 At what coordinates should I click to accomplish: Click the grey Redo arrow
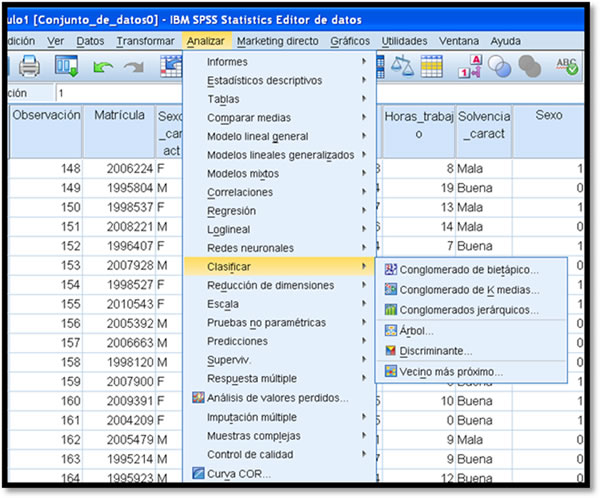[x=134, y=67]
